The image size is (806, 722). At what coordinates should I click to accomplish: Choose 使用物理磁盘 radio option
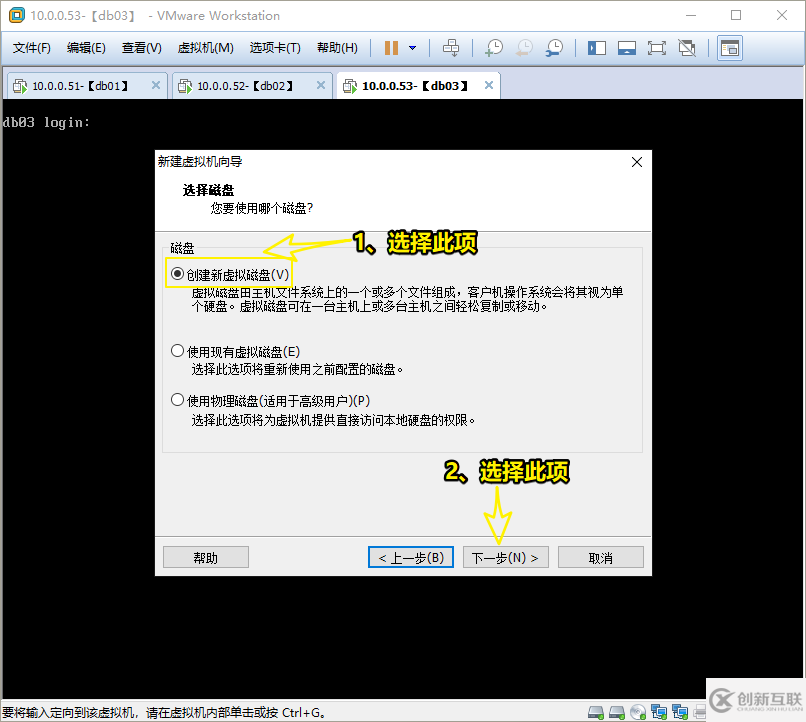pos(177,400)
